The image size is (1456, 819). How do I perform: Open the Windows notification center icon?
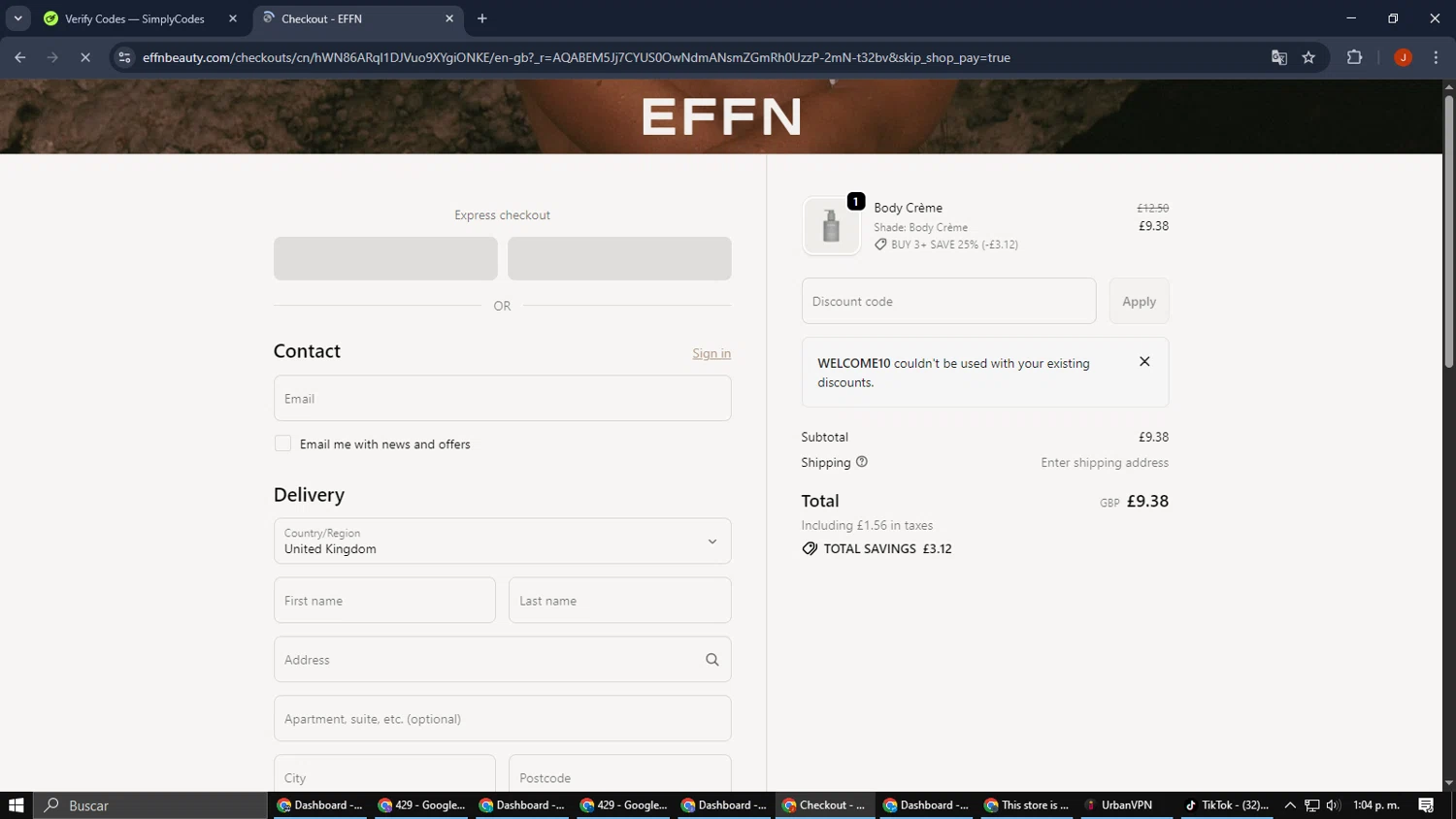1426,804
